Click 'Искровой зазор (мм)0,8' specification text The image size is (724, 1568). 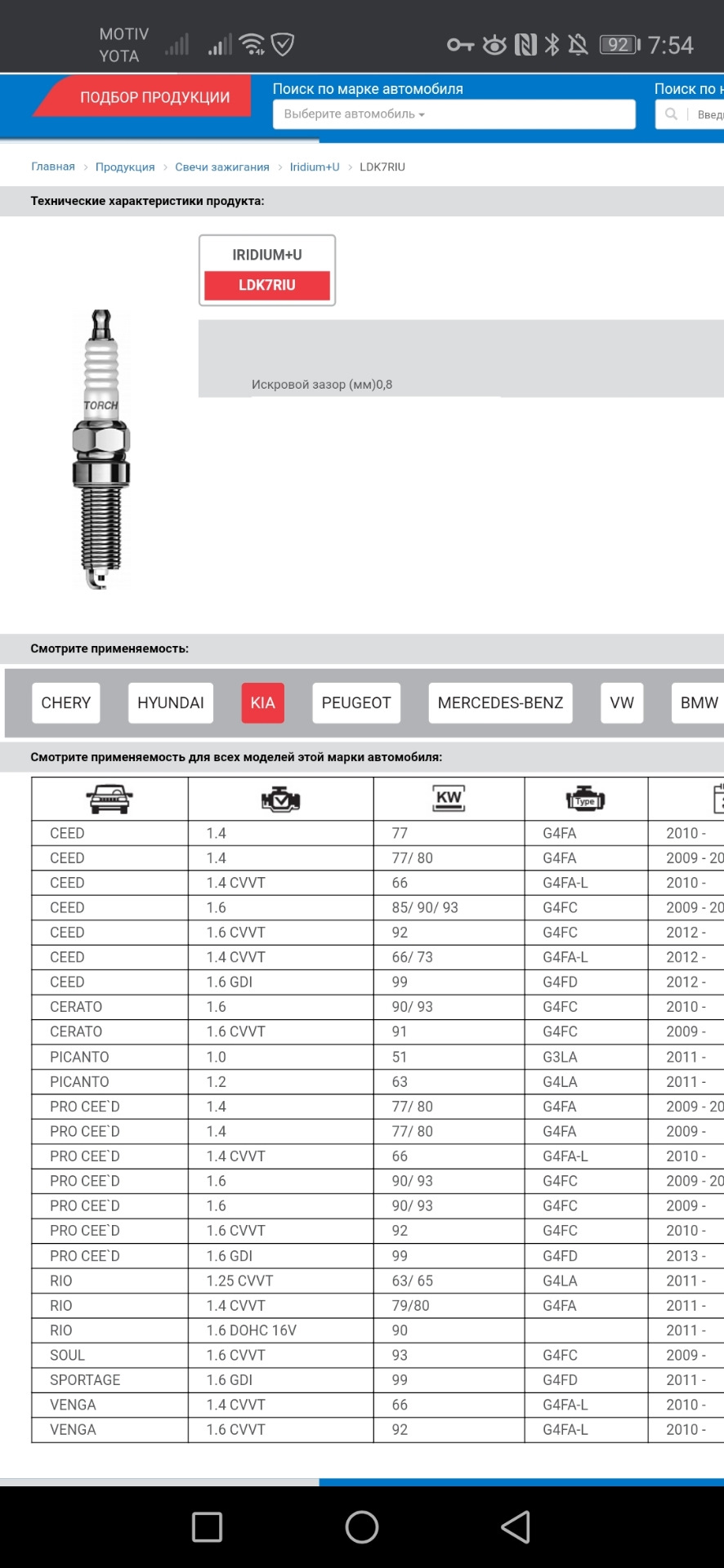pos(322,385)
